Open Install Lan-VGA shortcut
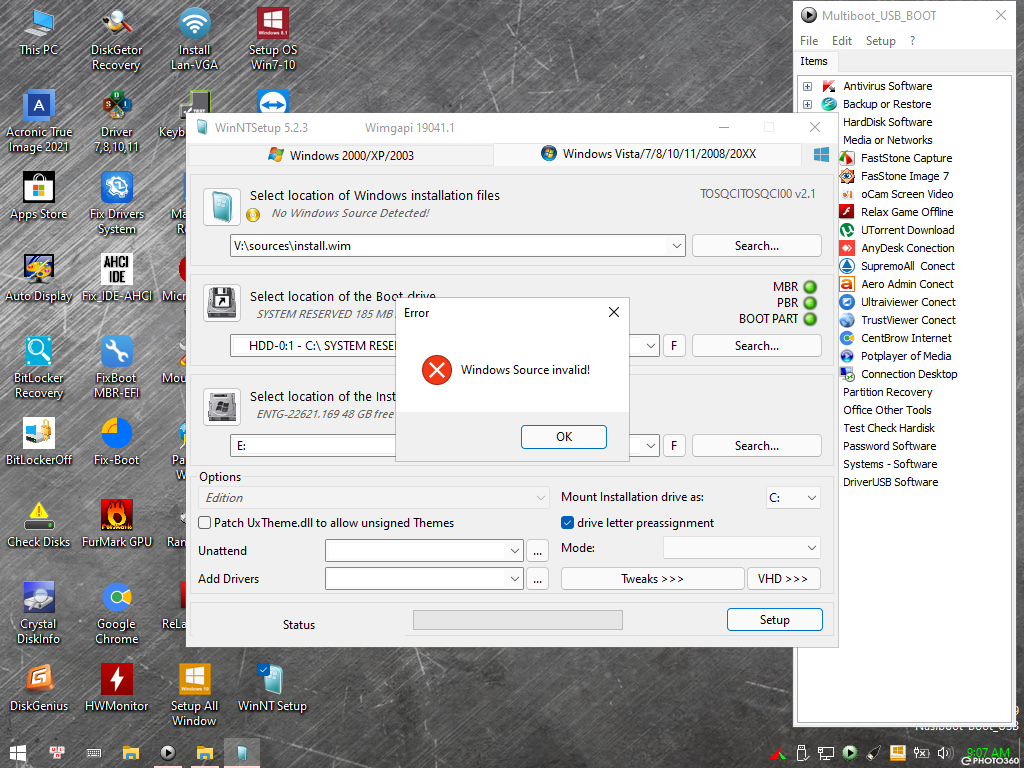1024x768 pixels. 194,40
